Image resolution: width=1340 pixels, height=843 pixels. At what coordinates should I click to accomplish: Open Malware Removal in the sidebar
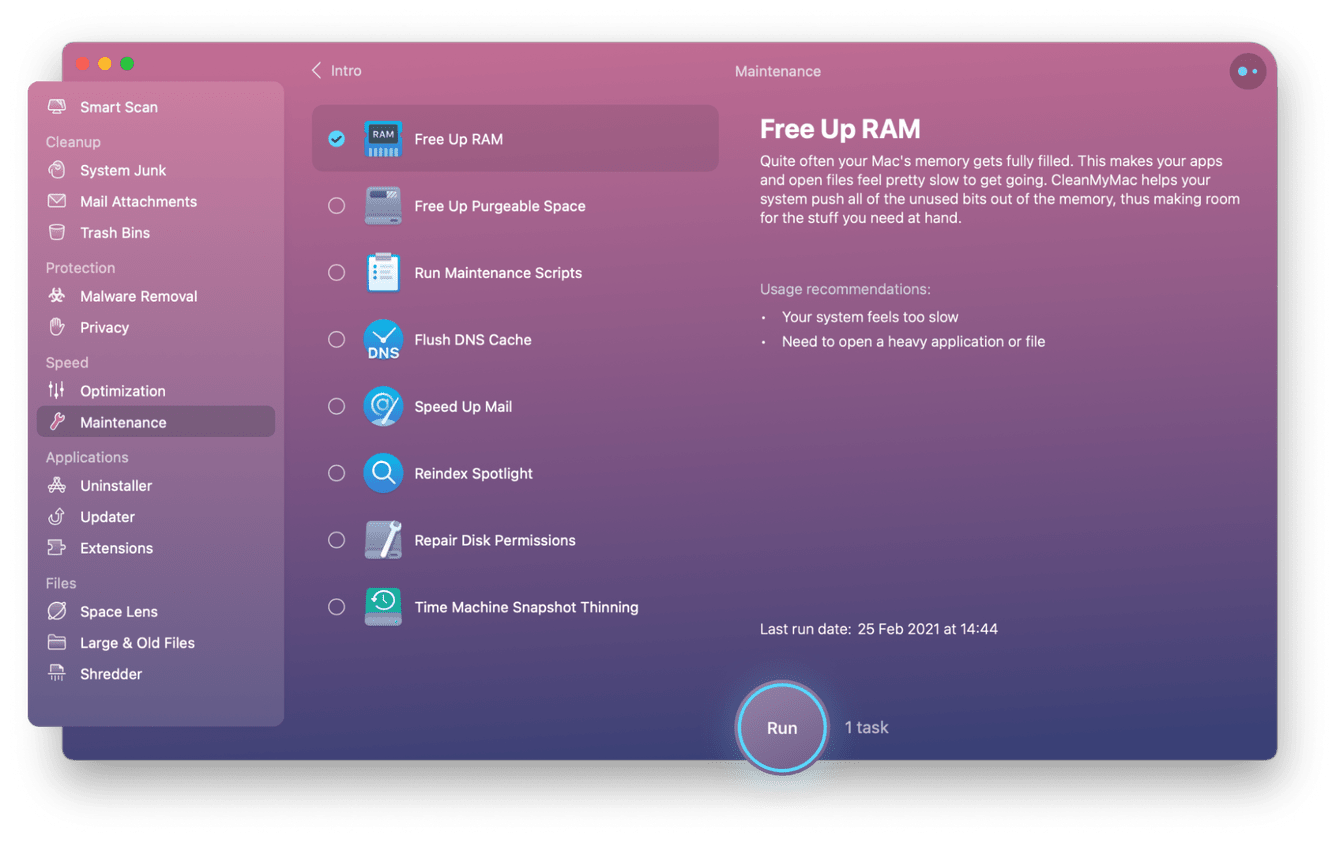coord(156,296)
